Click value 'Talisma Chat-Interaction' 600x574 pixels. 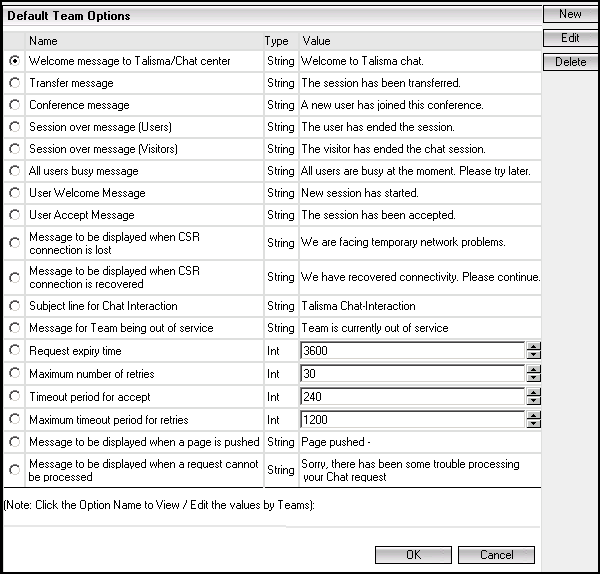(x=358, y=306)
